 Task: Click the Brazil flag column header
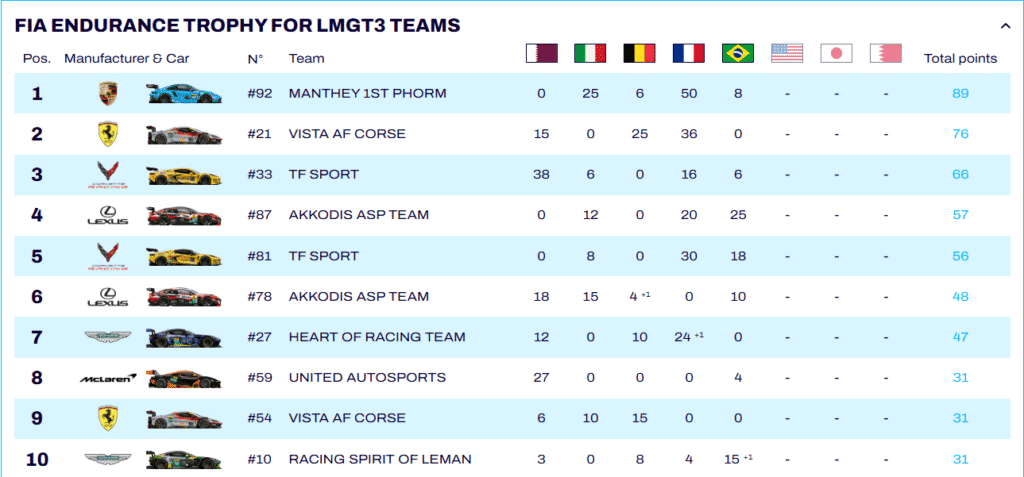tap(737, 54)
